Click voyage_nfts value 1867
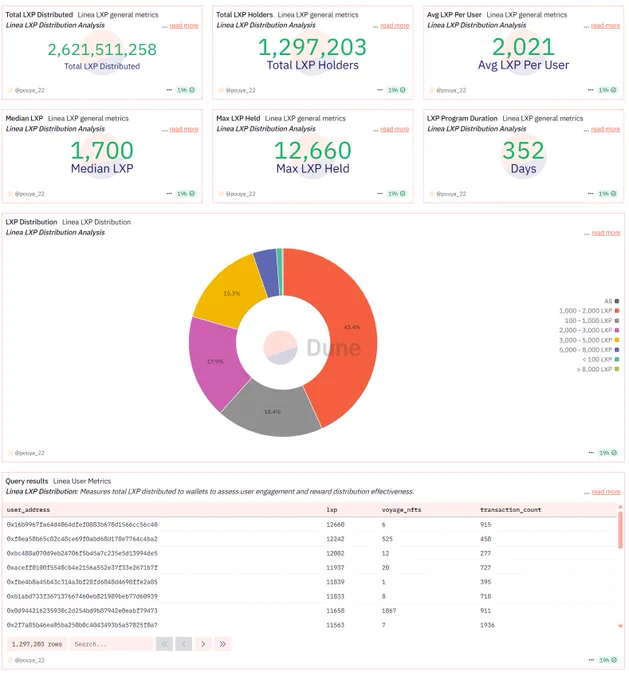 coord(389,611)
